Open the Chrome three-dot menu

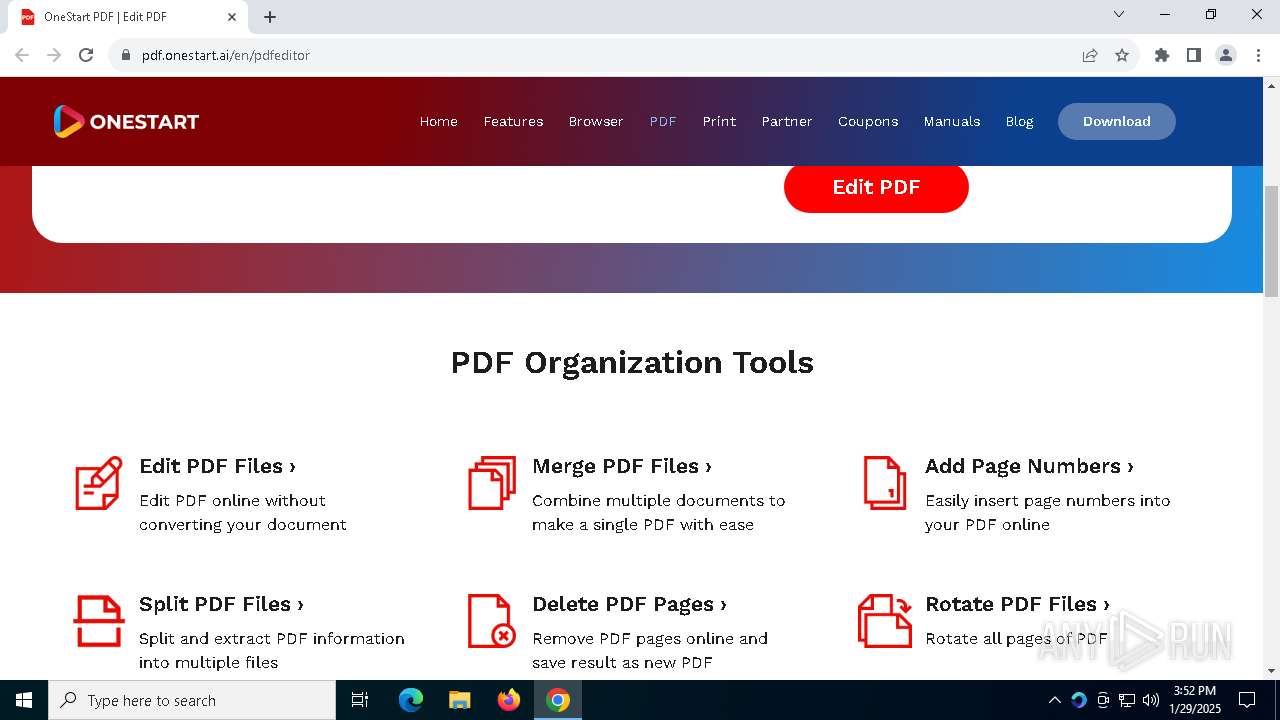[1258, 55]
